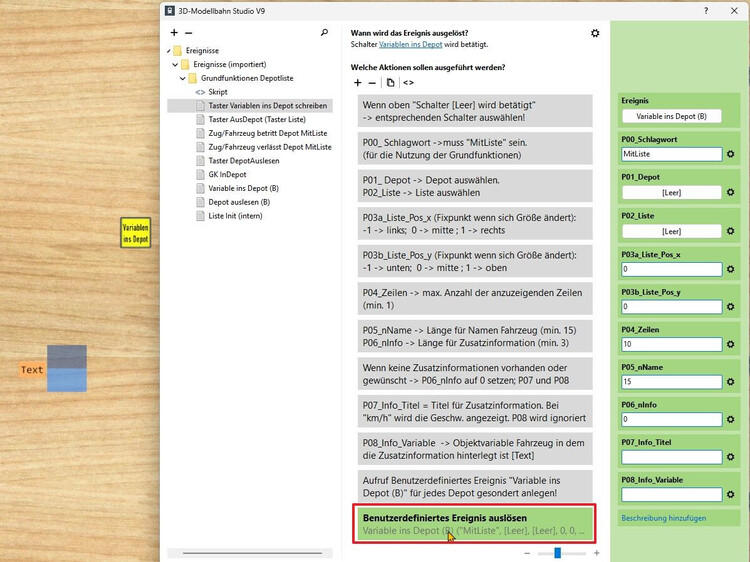Click the empty P07_Info_Titel field
This screenshot has height=562, width=750.
click(x=672, y=457)
